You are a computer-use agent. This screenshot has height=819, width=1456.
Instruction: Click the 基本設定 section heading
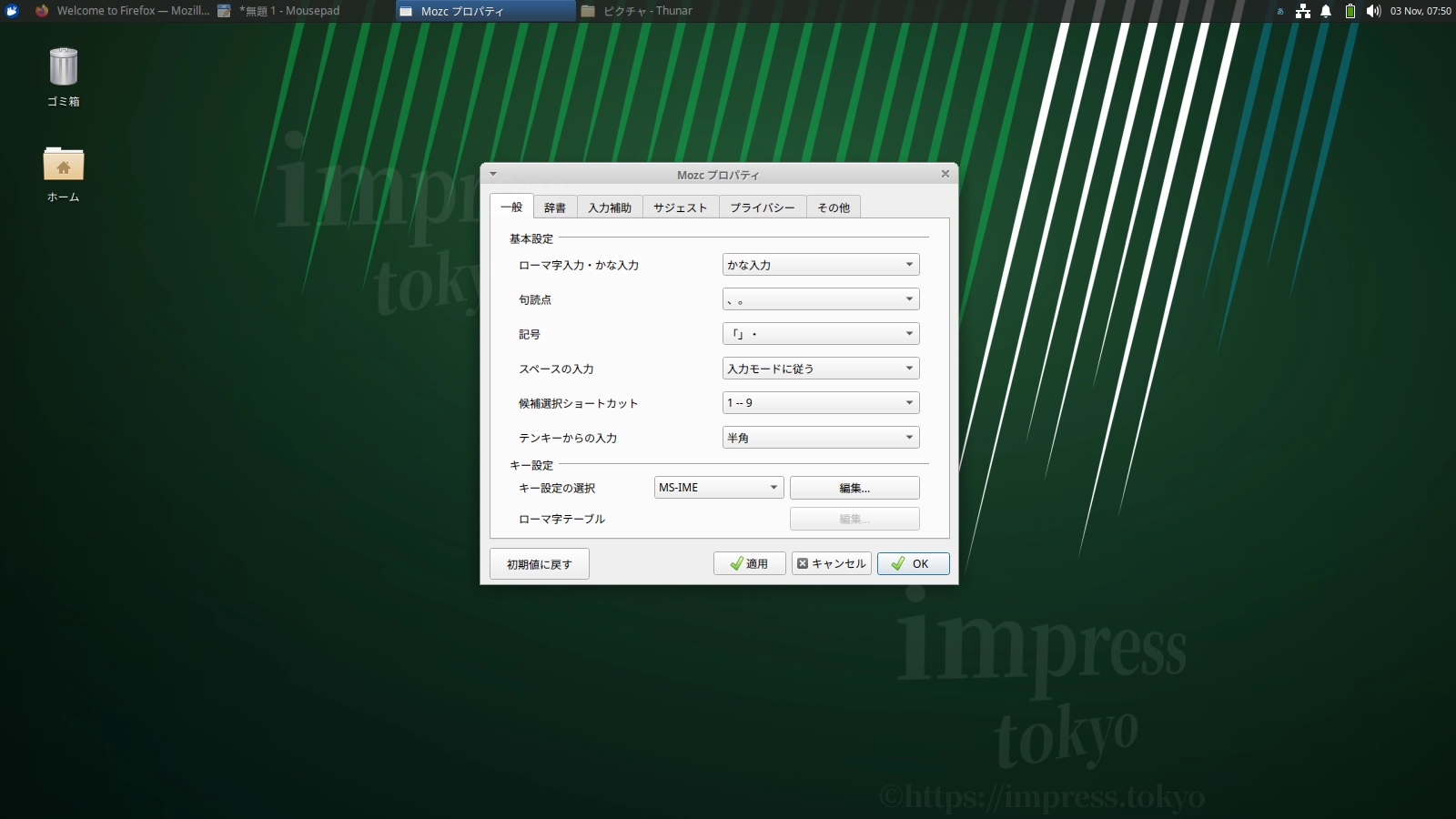pos(531,238)
